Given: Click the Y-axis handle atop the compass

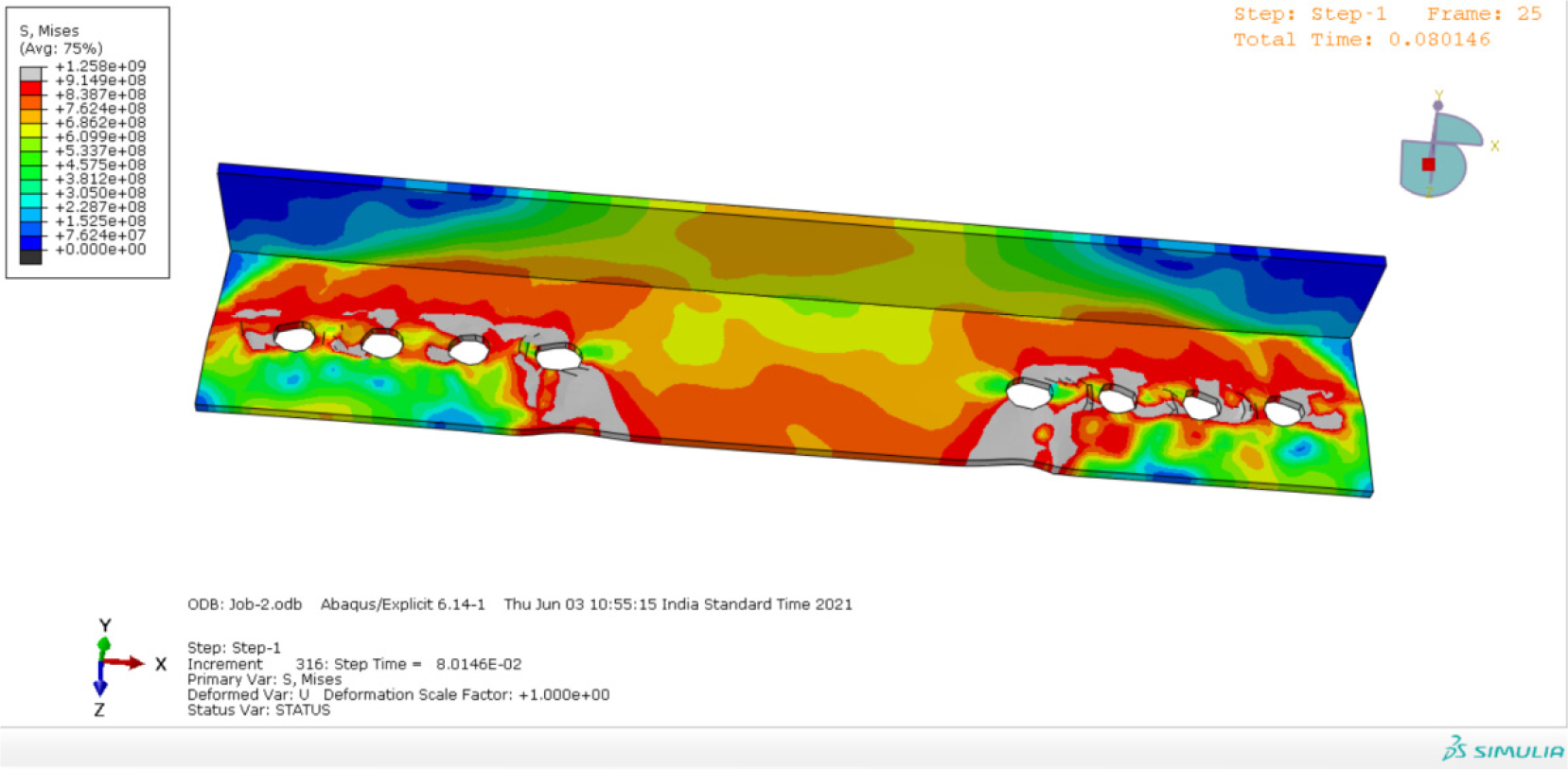Looking at the screenshot, I should (x=1437, y=104).
